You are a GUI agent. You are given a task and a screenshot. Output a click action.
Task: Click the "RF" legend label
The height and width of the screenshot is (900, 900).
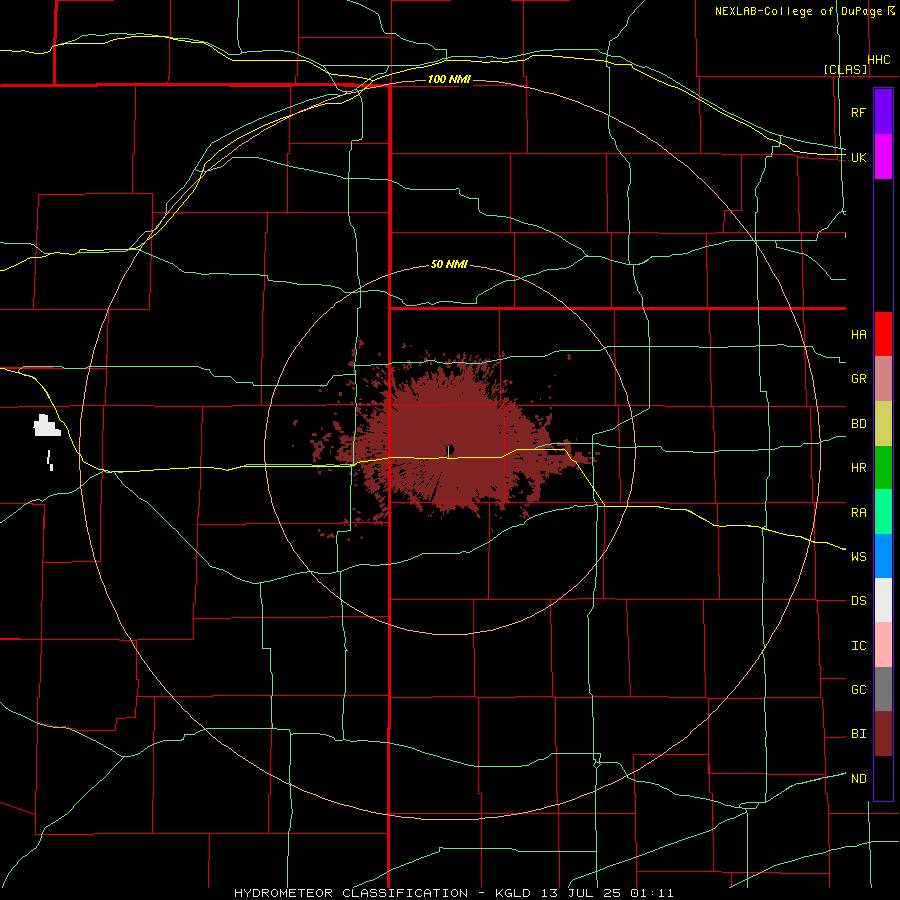(858, 112)
